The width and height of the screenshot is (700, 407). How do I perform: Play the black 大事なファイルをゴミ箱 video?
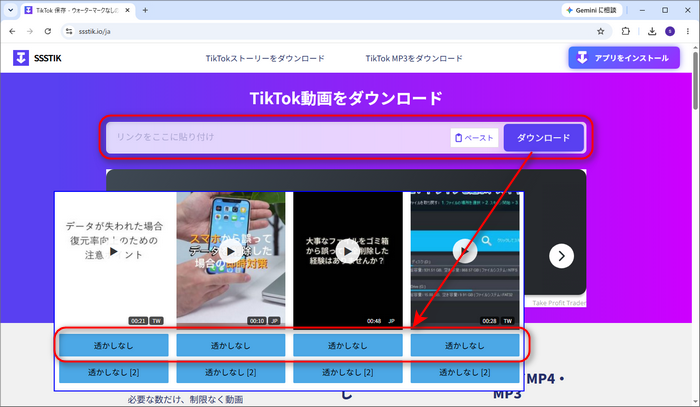point(348,252)
